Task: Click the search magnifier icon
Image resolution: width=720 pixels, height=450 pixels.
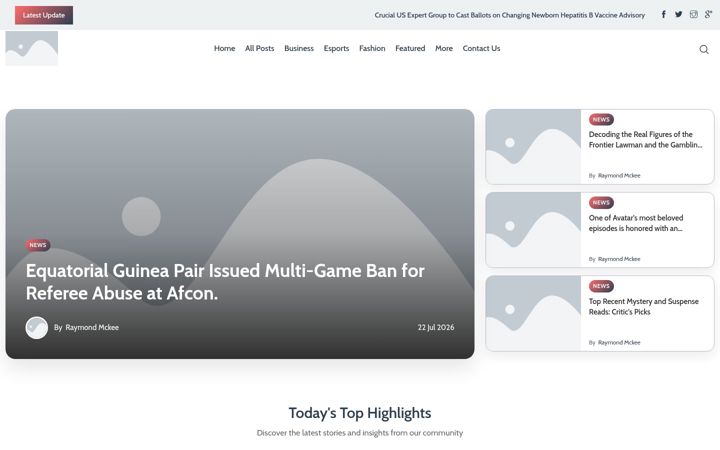Action: (x=704, y=49)
